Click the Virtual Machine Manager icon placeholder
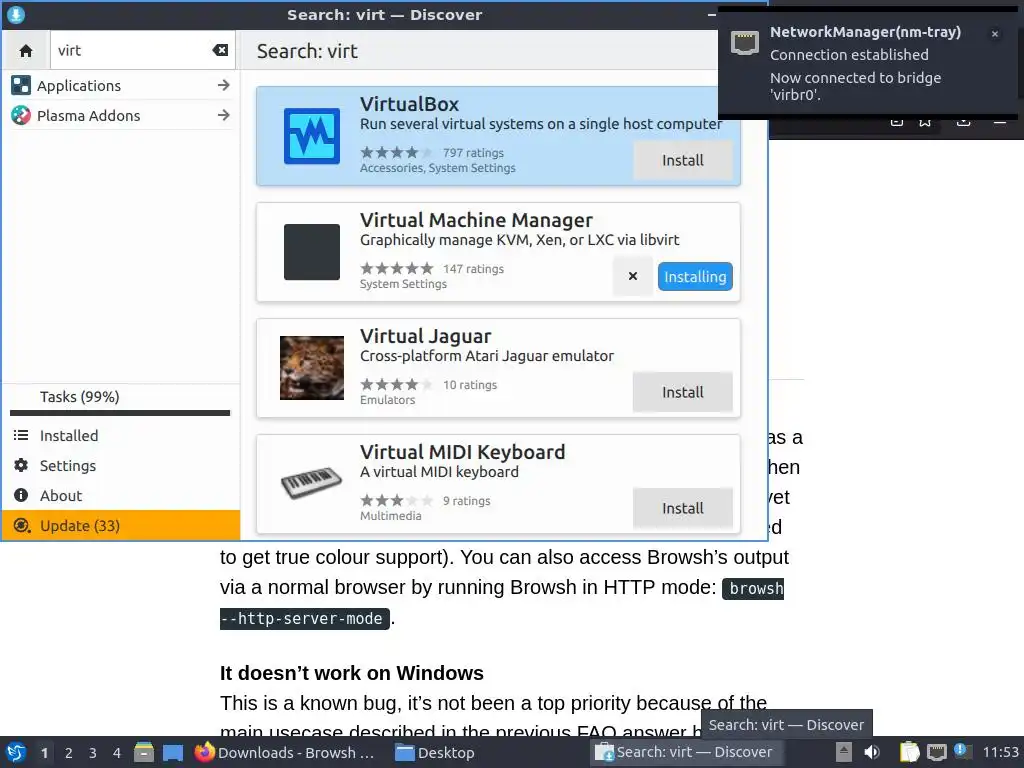 (x=312, y=252)
